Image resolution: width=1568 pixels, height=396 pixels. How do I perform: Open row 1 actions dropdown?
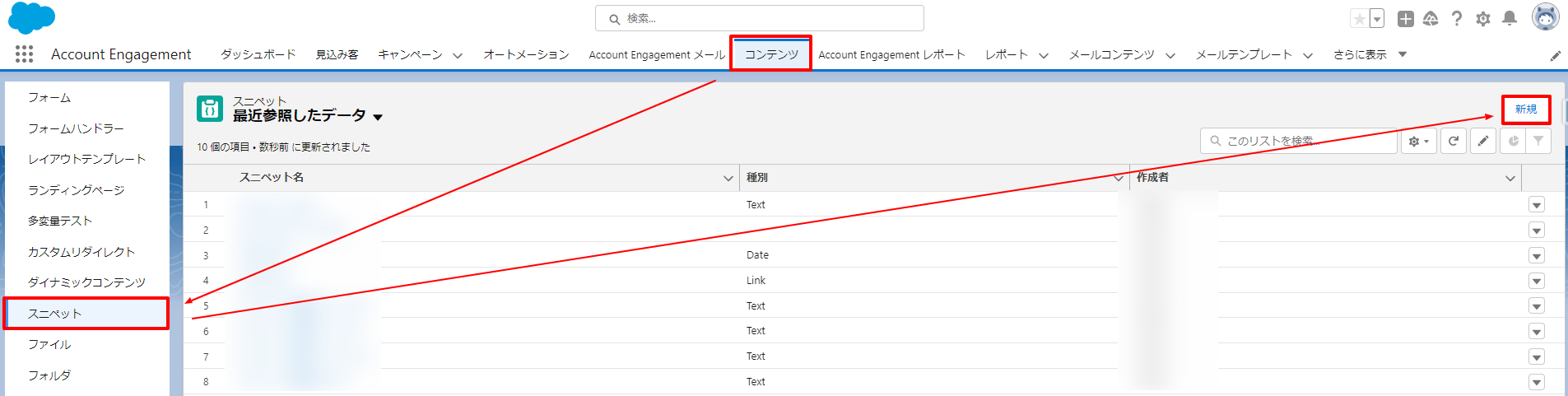coord(1537,205)
